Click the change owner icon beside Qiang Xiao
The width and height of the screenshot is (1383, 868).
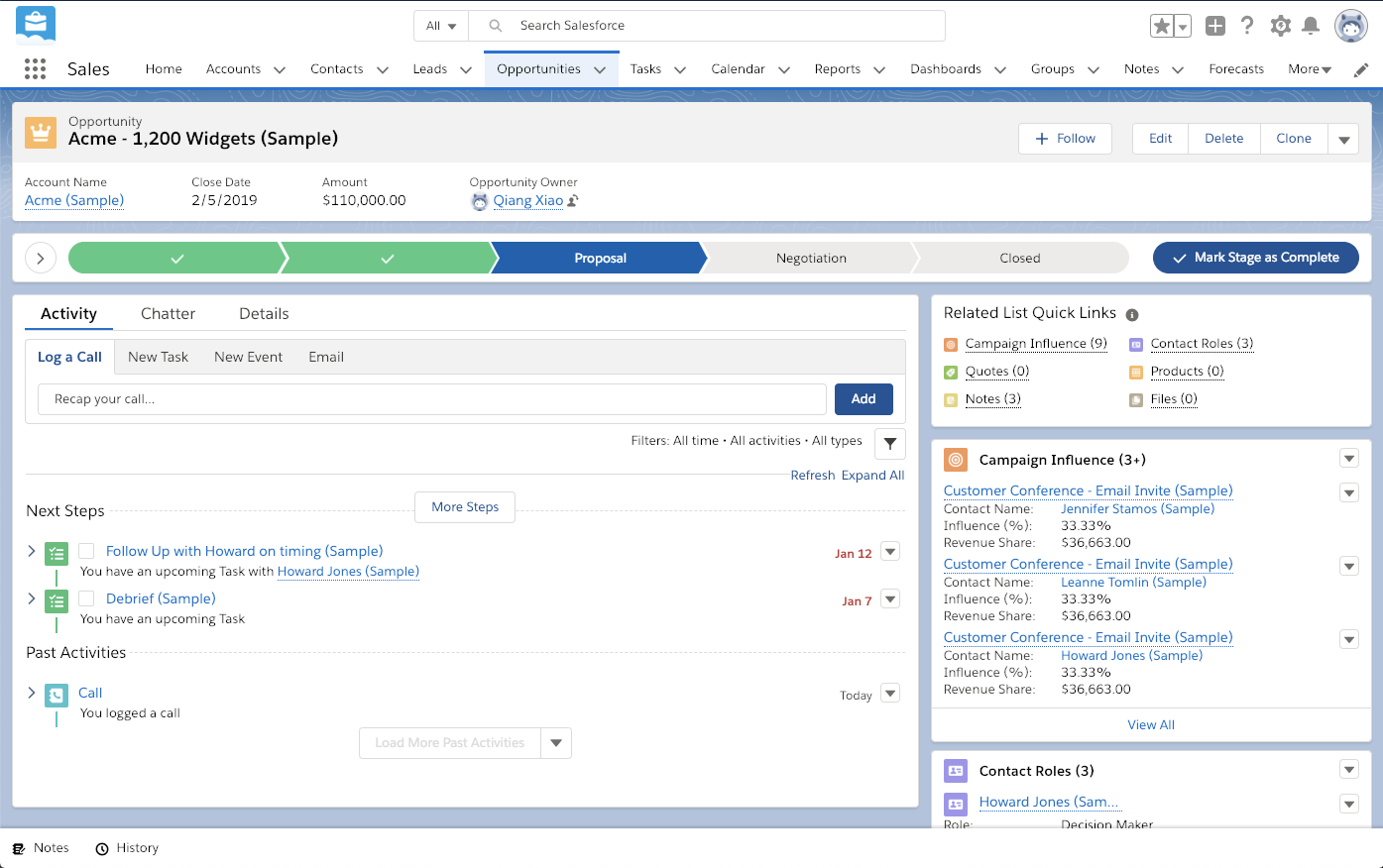[573, 200]
